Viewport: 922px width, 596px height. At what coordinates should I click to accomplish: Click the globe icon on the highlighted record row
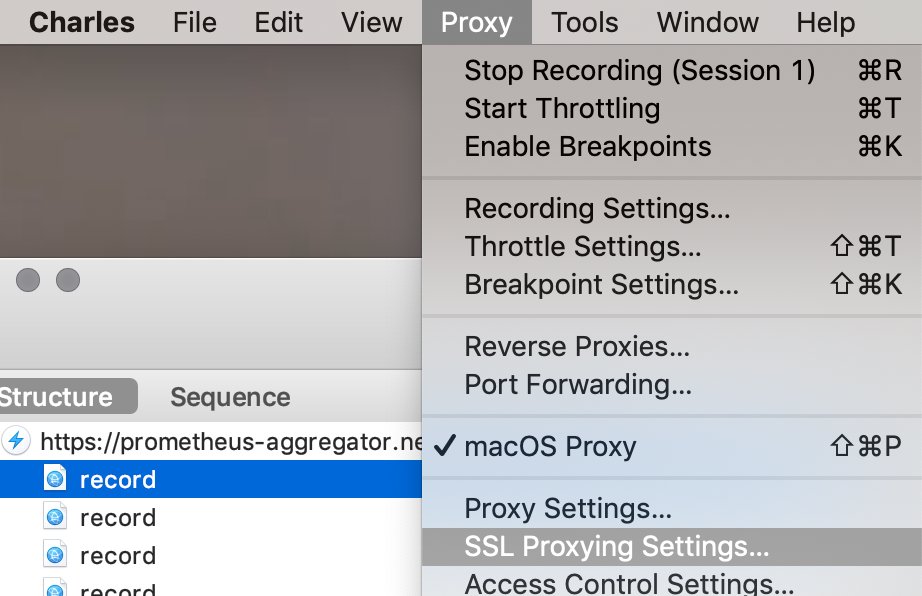55,478
